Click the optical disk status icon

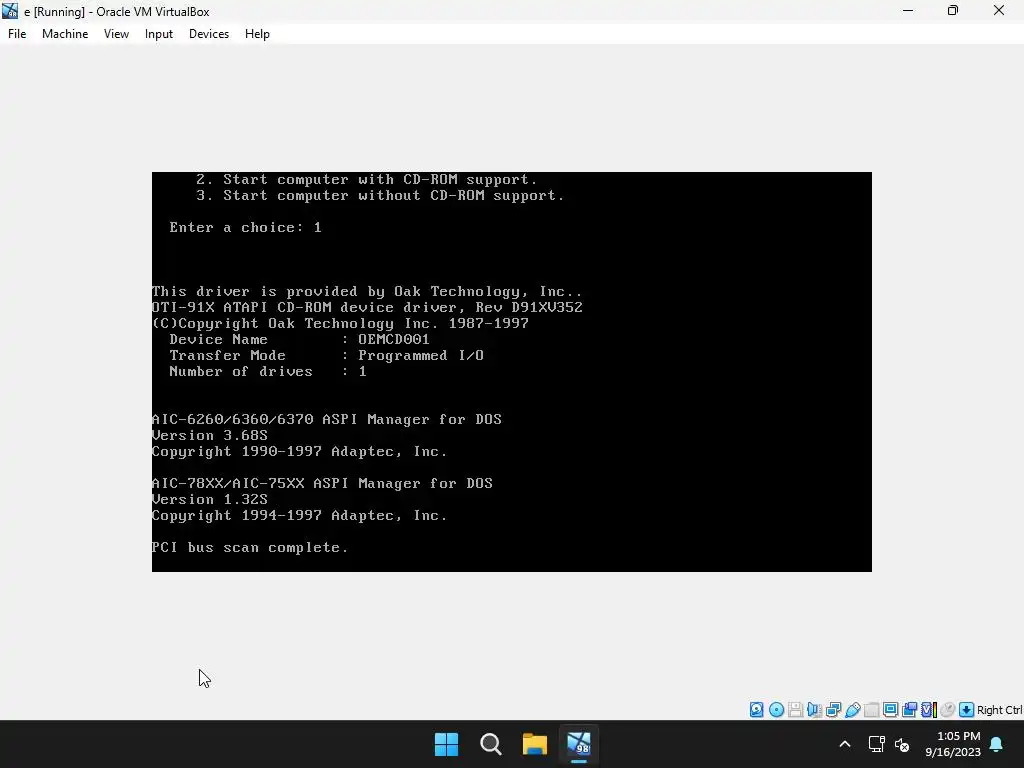pos(776,710)
